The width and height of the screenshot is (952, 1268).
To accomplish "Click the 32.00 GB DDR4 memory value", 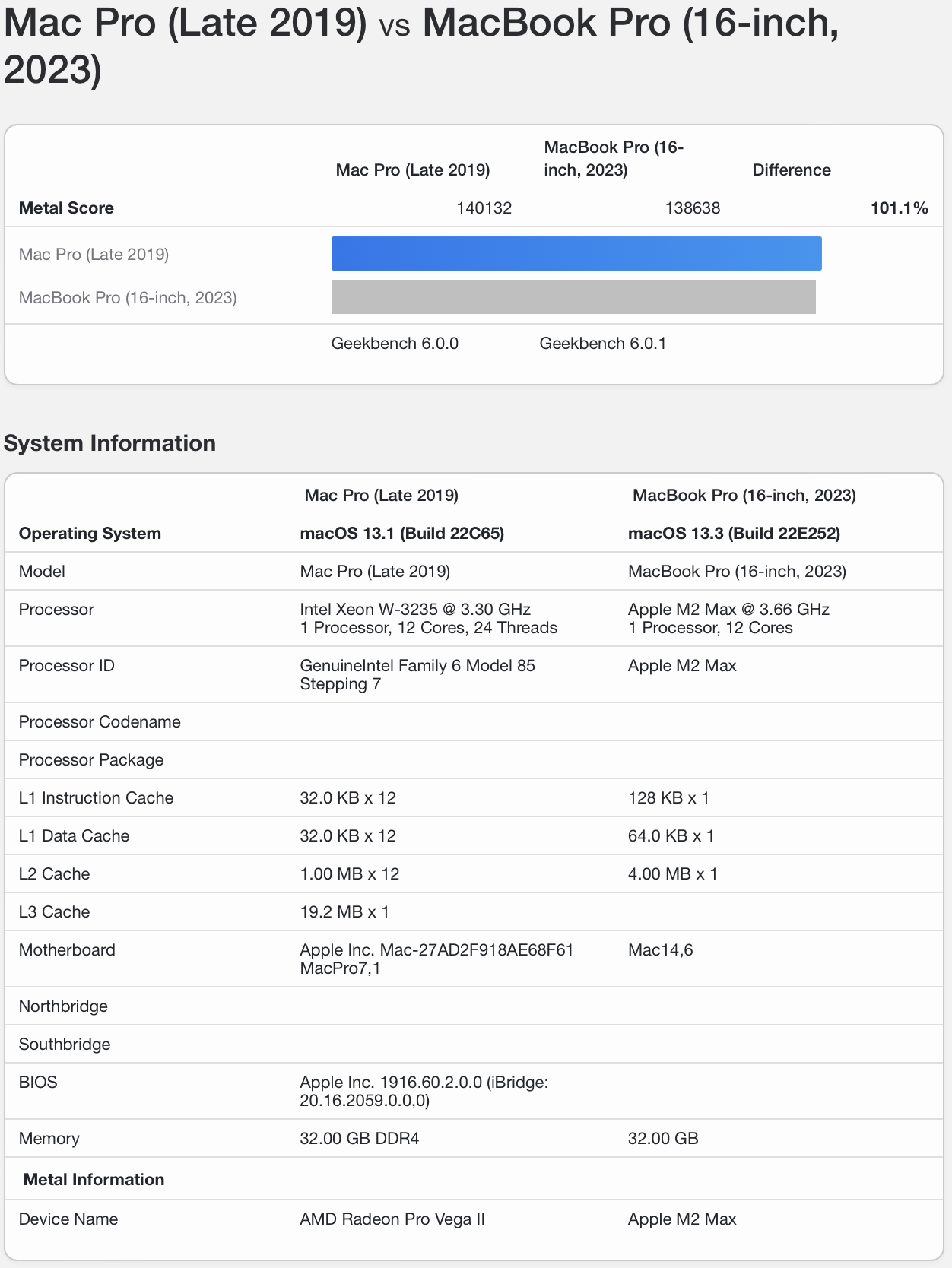I will 359,1139.
